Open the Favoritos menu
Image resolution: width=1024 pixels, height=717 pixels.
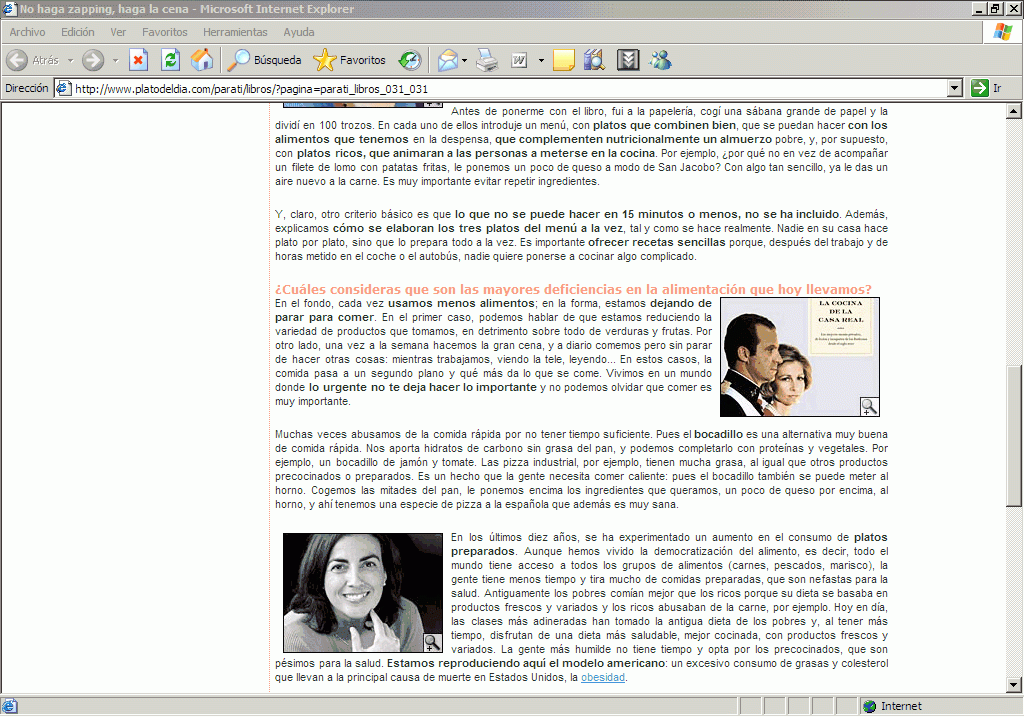tap(165, 32)
